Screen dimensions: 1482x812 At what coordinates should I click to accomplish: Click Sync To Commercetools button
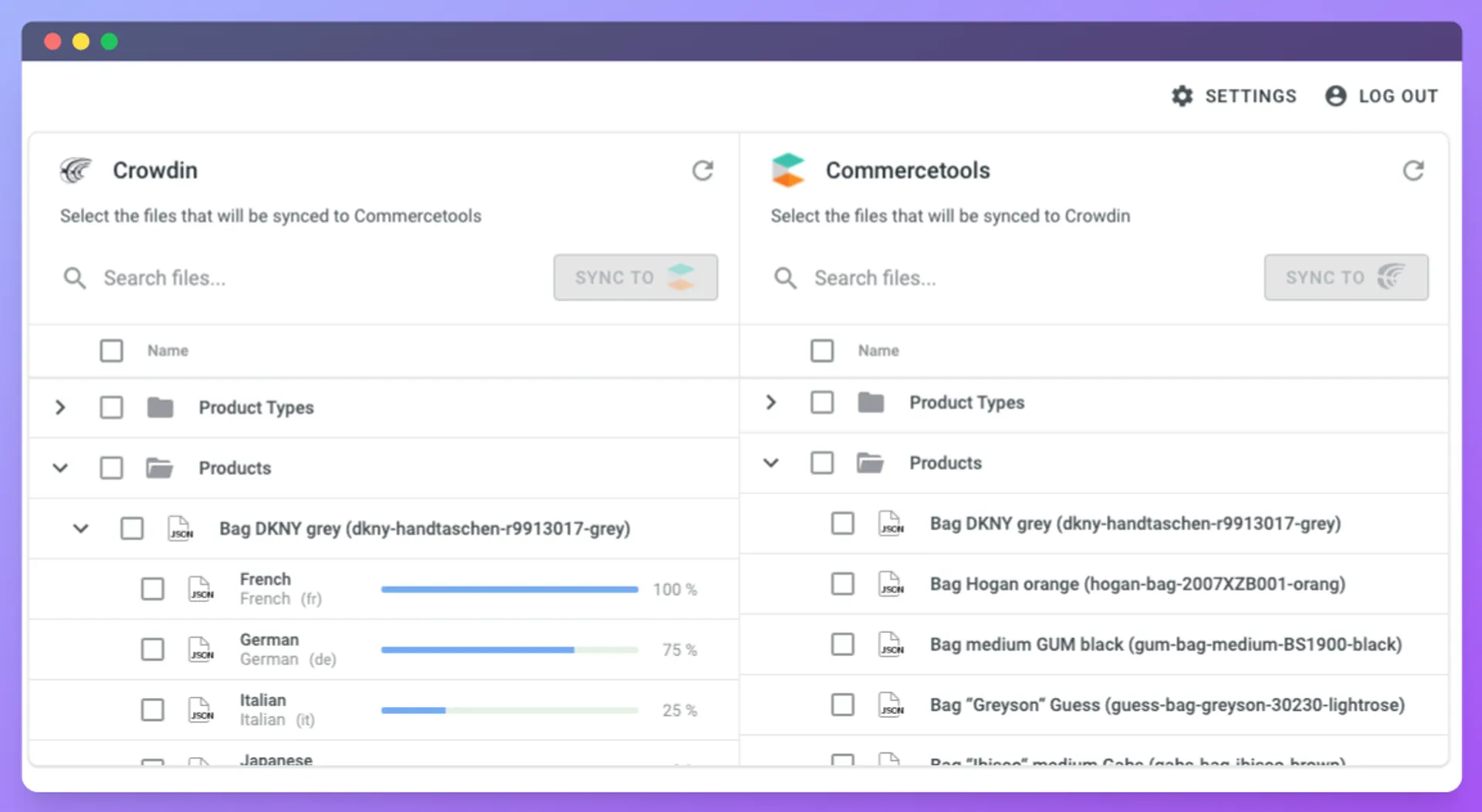[635, 277]
